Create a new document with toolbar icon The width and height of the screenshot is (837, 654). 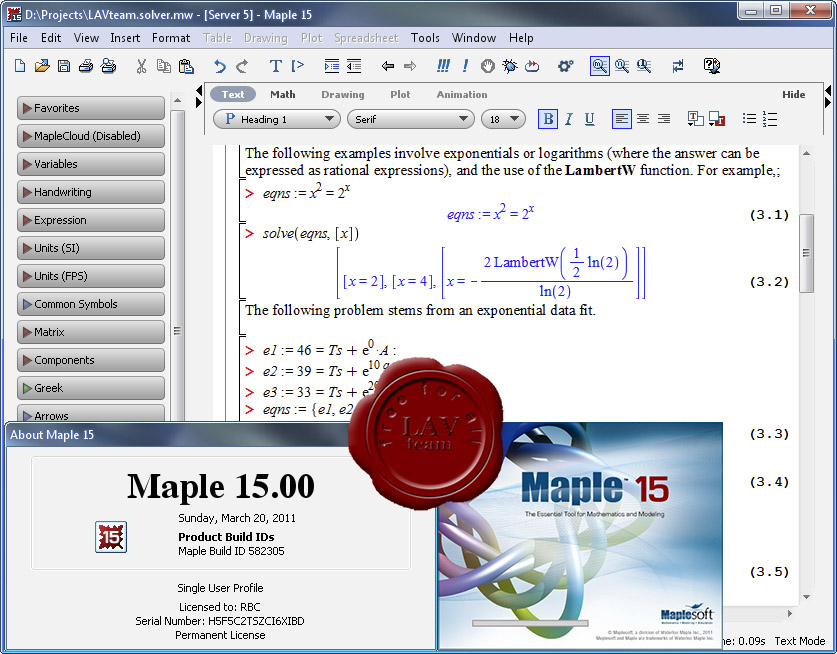[x=20, y=66]
